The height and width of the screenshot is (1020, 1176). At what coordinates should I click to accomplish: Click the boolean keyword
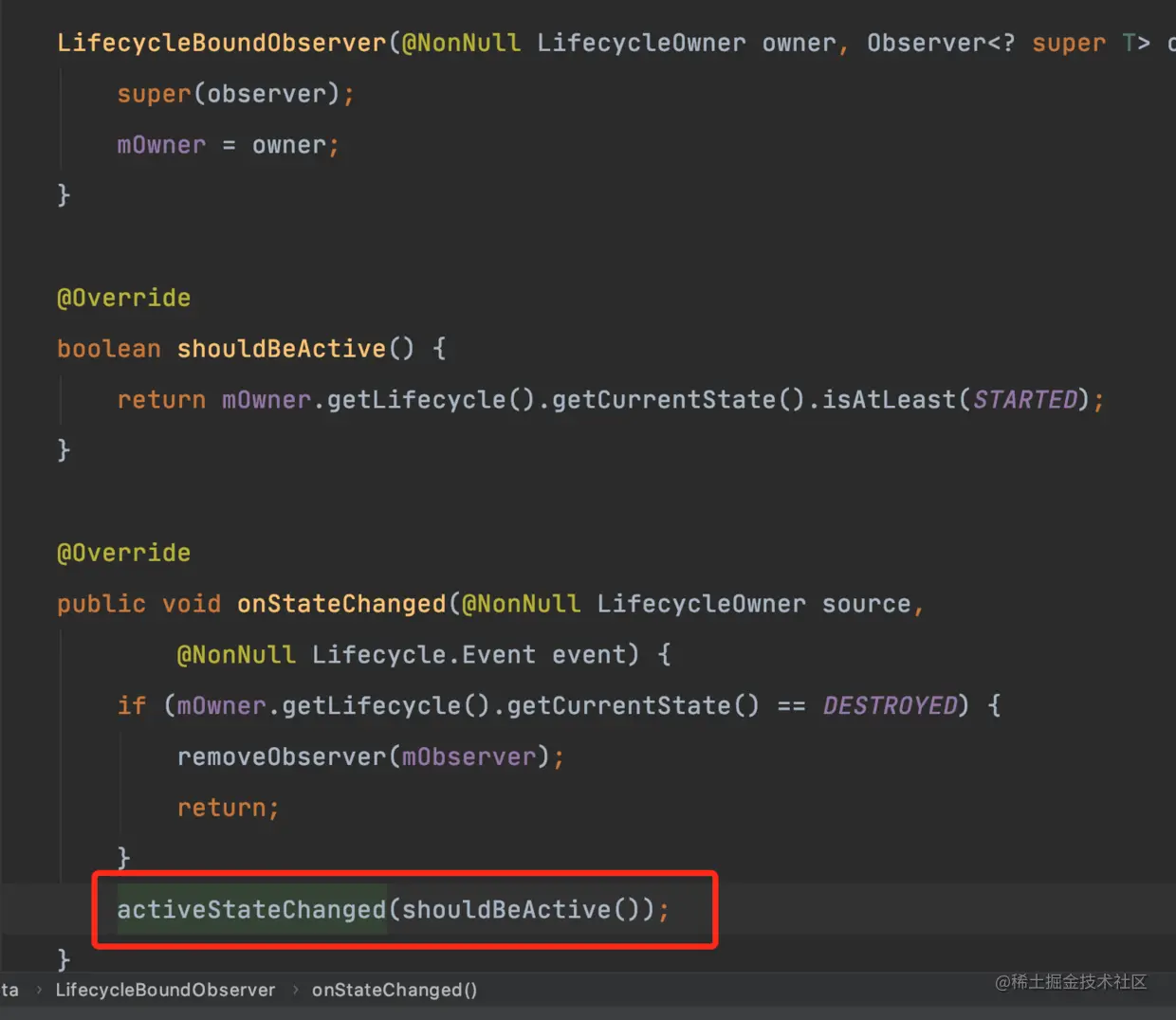(109, 349)
